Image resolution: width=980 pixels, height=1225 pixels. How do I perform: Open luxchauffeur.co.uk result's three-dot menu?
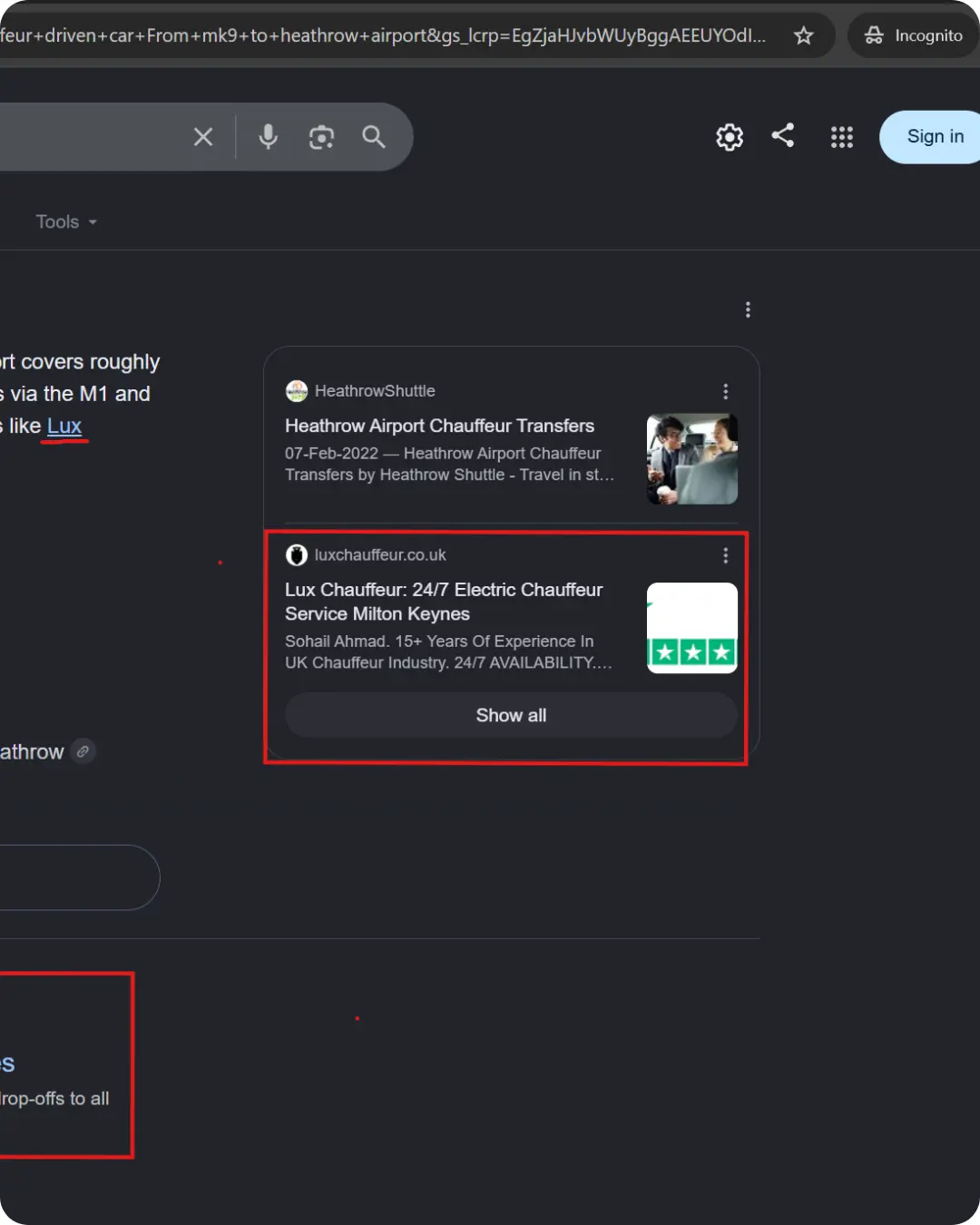point(725,555)
